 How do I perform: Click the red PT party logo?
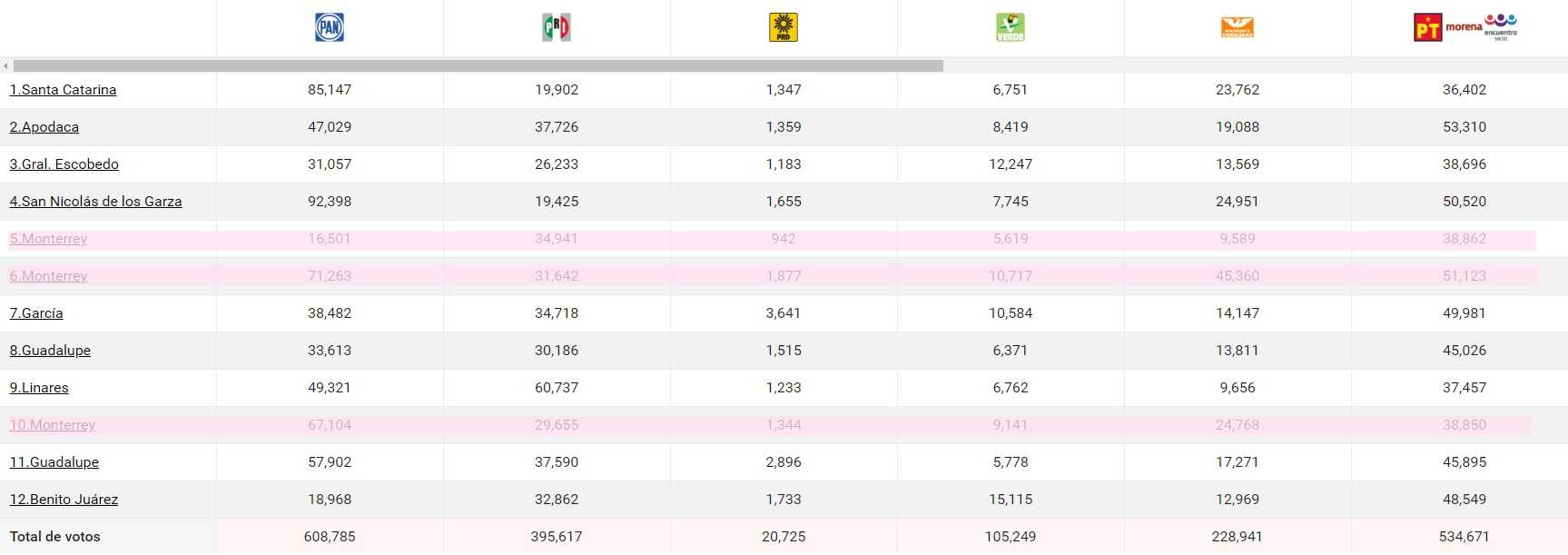[1427, 28]
